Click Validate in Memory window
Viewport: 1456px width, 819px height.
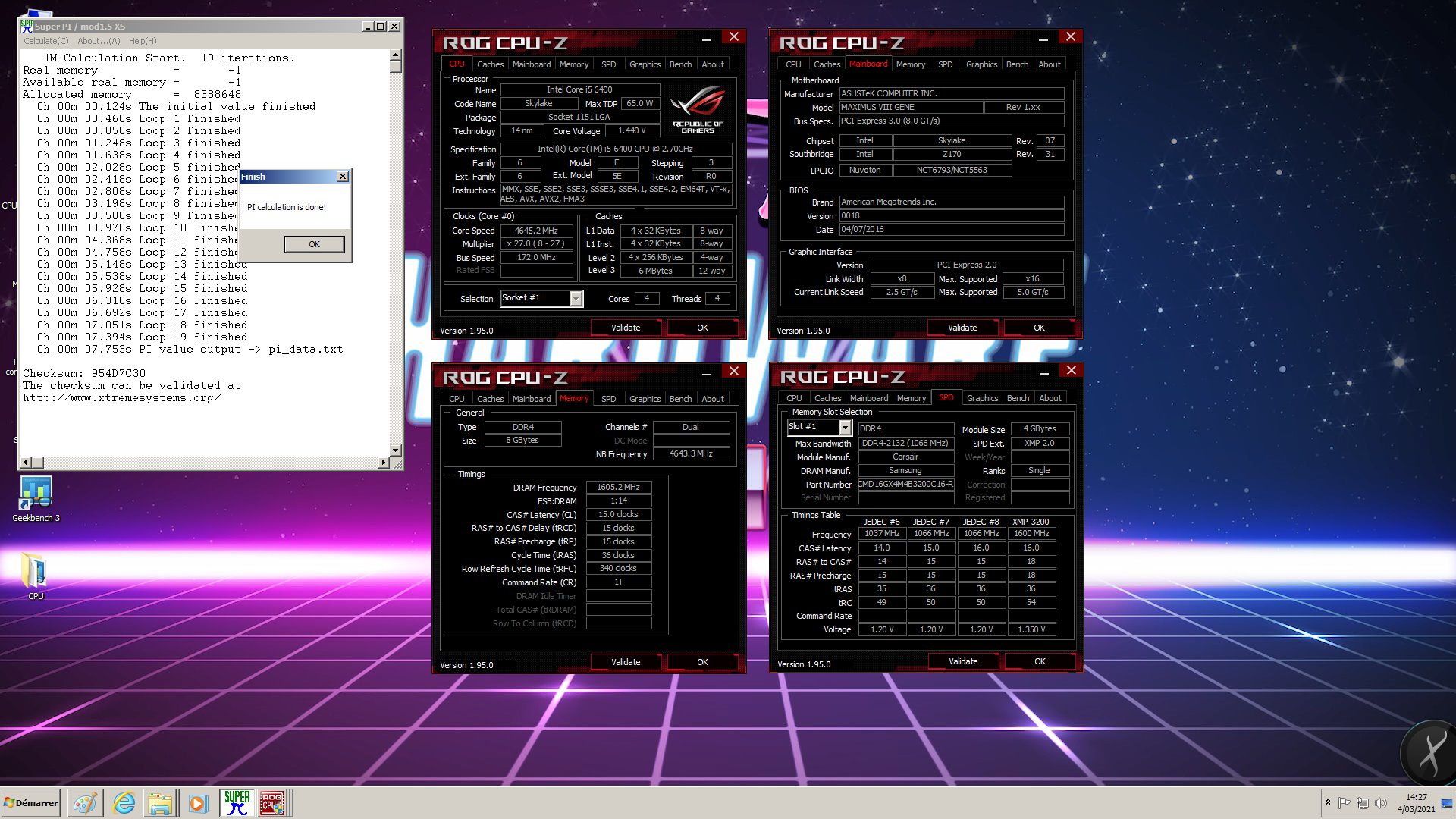point(626,662)
